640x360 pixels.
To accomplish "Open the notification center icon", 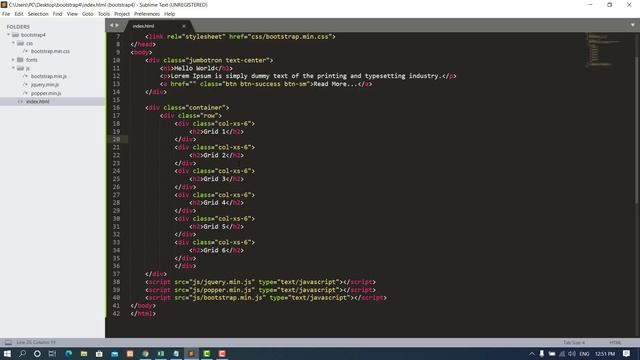I will point(627,353).
